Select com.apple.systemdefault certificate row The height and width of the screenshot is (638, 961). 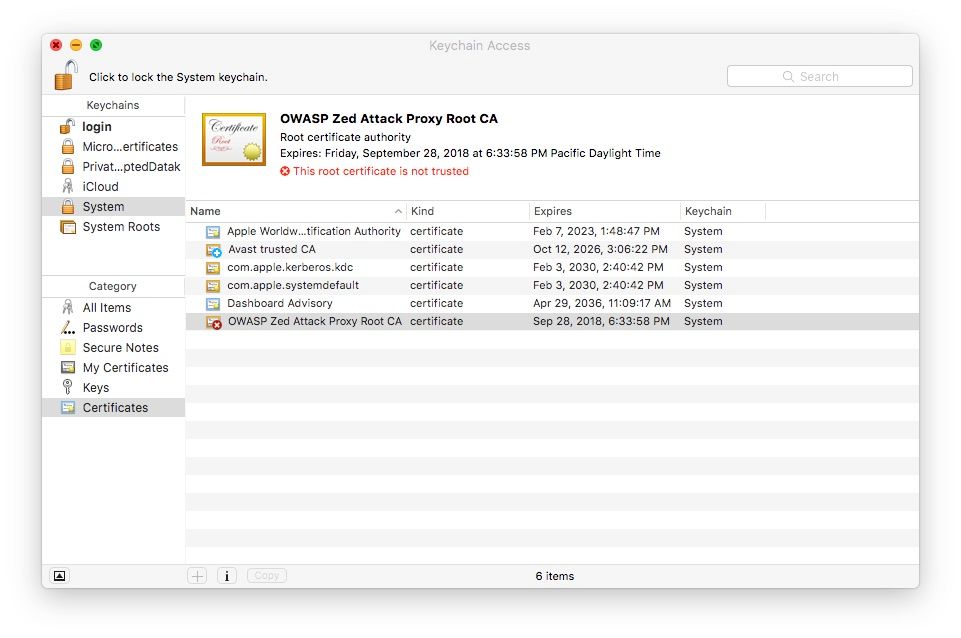tap(552, 286)
